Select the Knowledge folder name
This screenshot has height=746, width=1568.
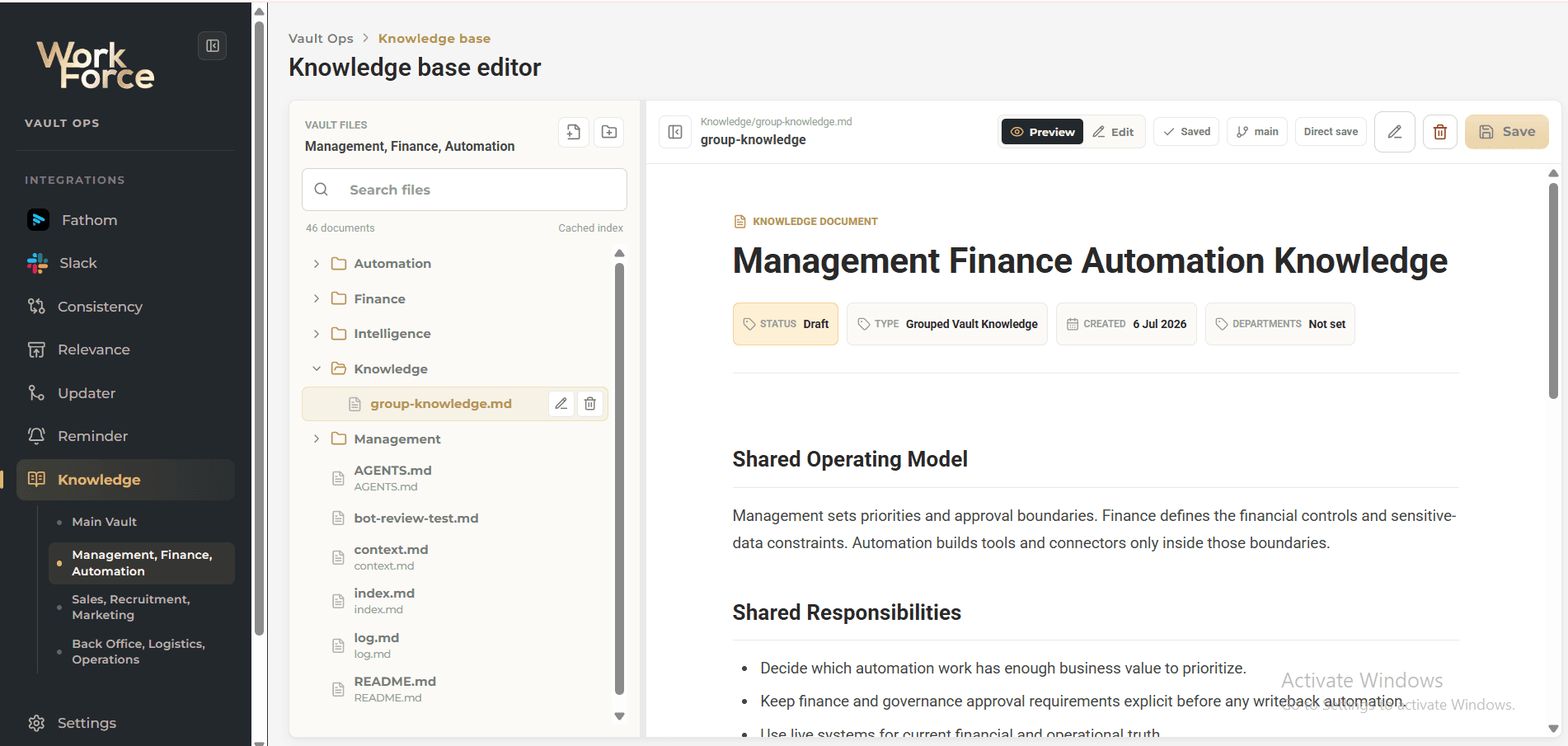[391, 368]
